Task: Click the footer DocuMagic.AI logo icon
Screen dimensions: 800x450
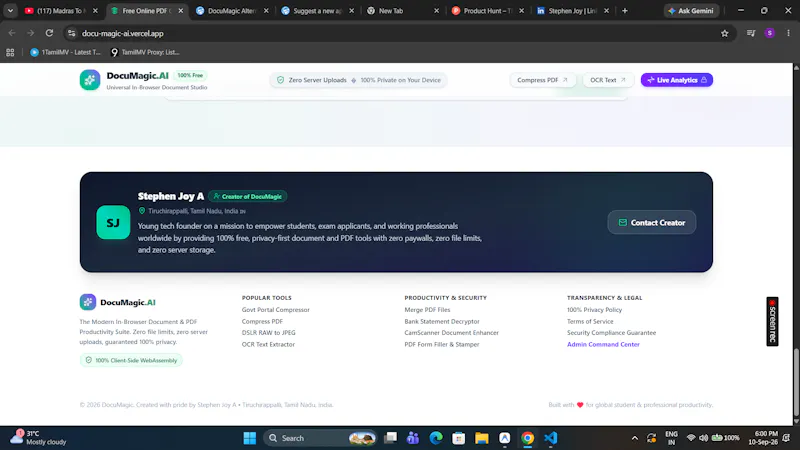Action: click(x=88, y=302)
